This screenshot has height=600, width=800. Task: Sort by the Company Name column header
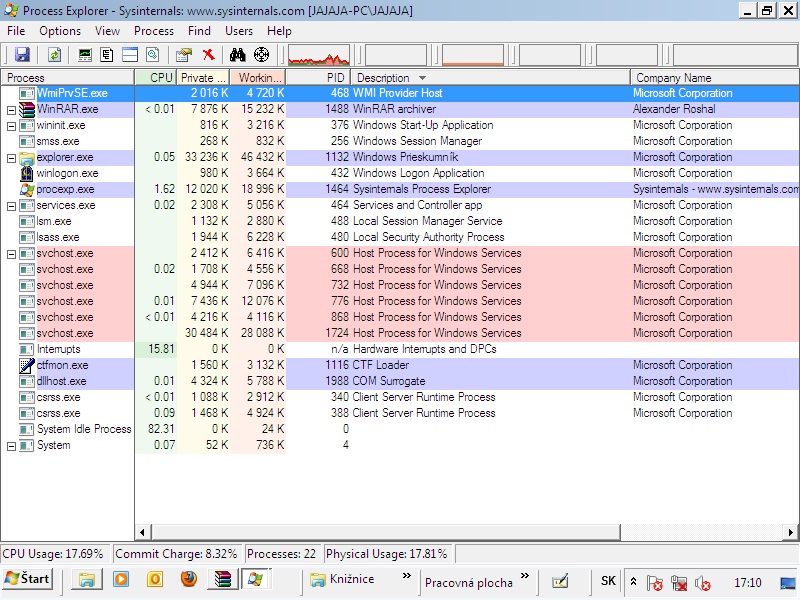(x=715, y=78)
